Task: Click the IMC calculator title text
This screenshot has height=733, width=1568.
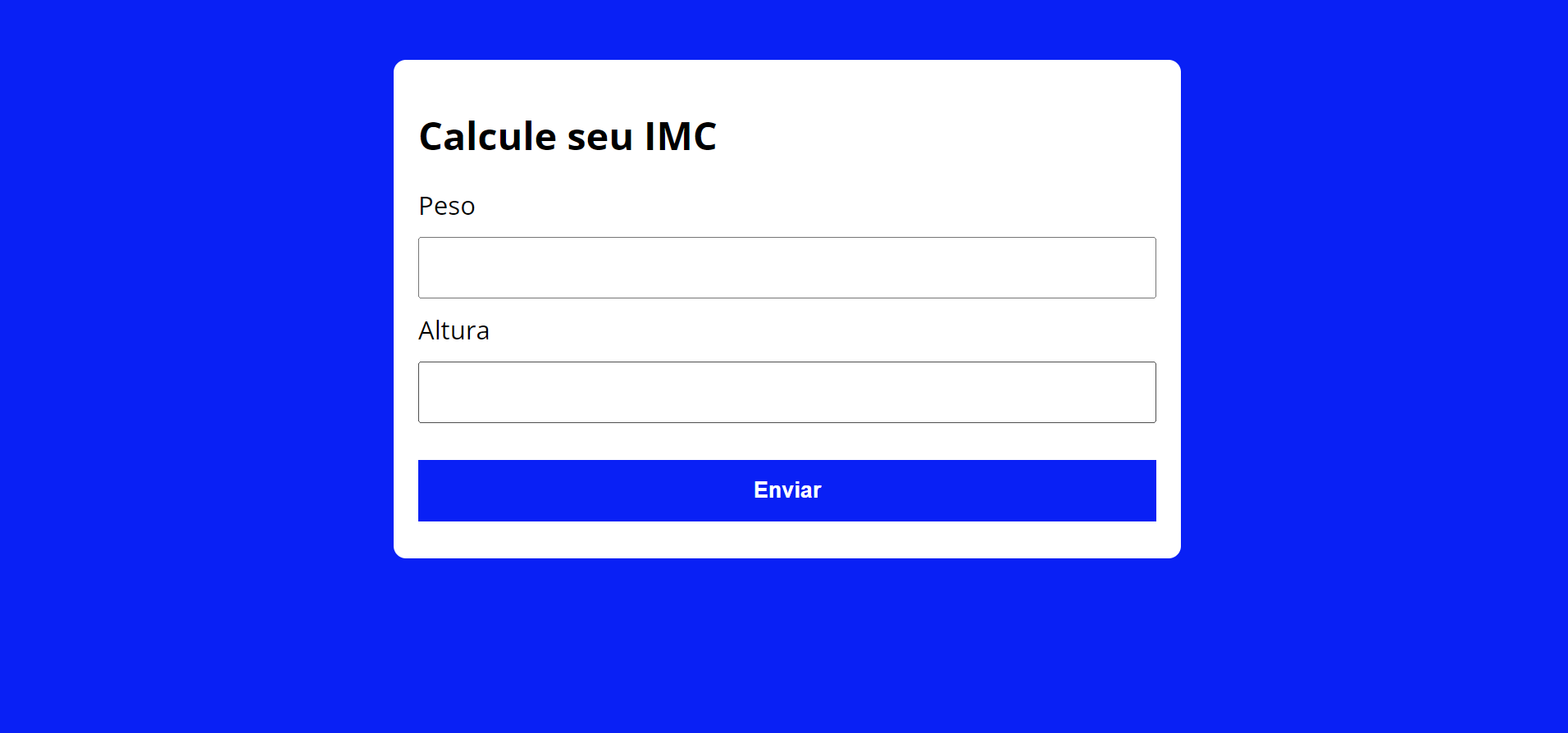Action: tap(567, 136)
